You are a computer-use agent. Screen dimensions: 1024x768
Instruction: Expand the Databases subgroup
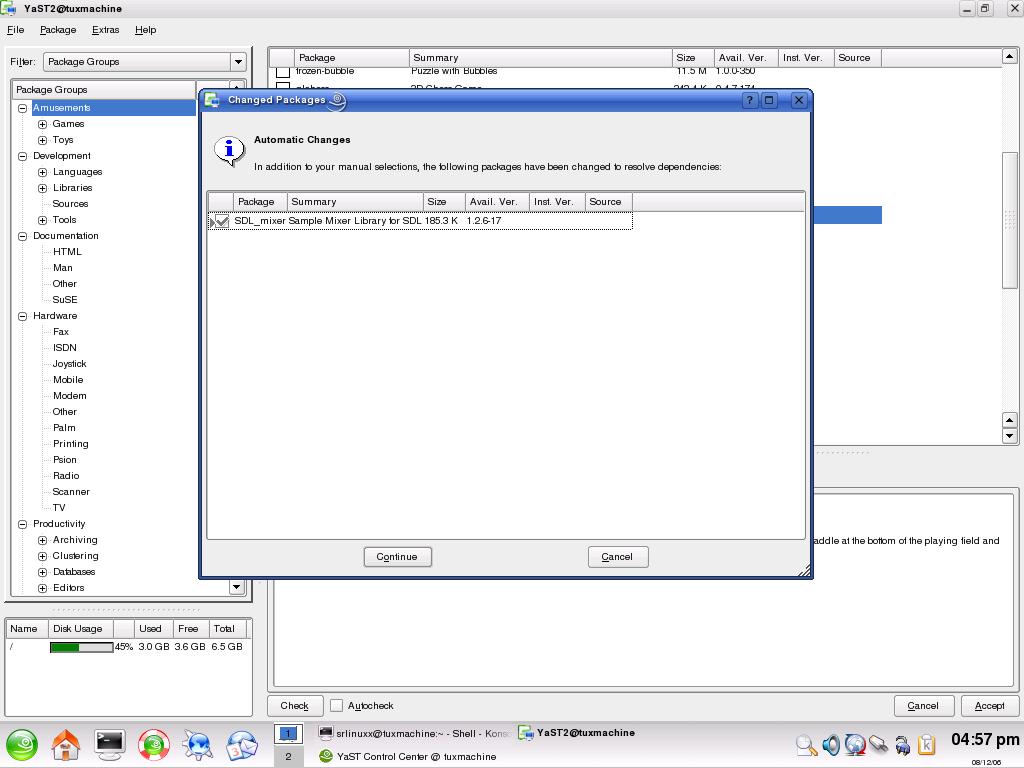(x=42, y=572)
